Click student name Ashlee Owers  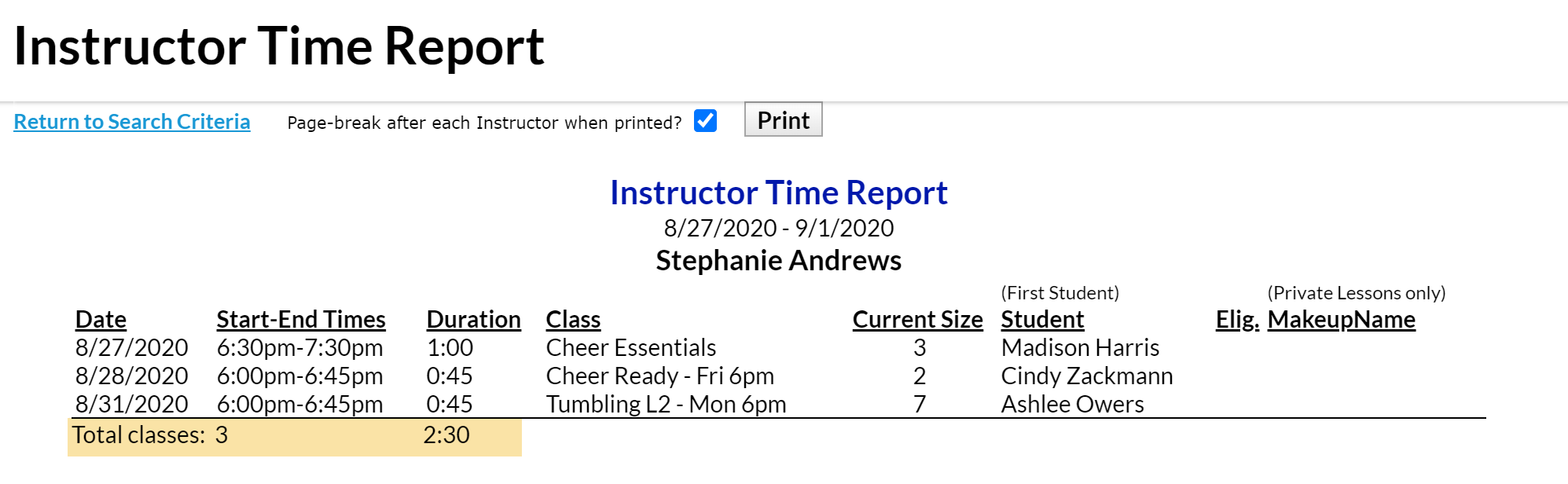[x=1072, y=404]
